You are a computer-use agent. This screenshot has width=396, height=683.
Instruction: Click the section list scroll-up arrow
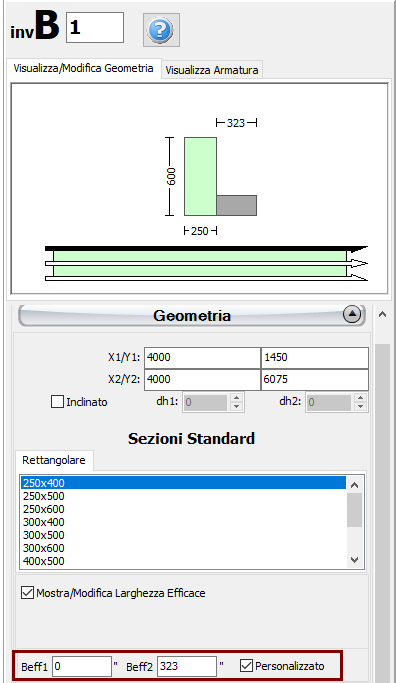click(355, 485)
